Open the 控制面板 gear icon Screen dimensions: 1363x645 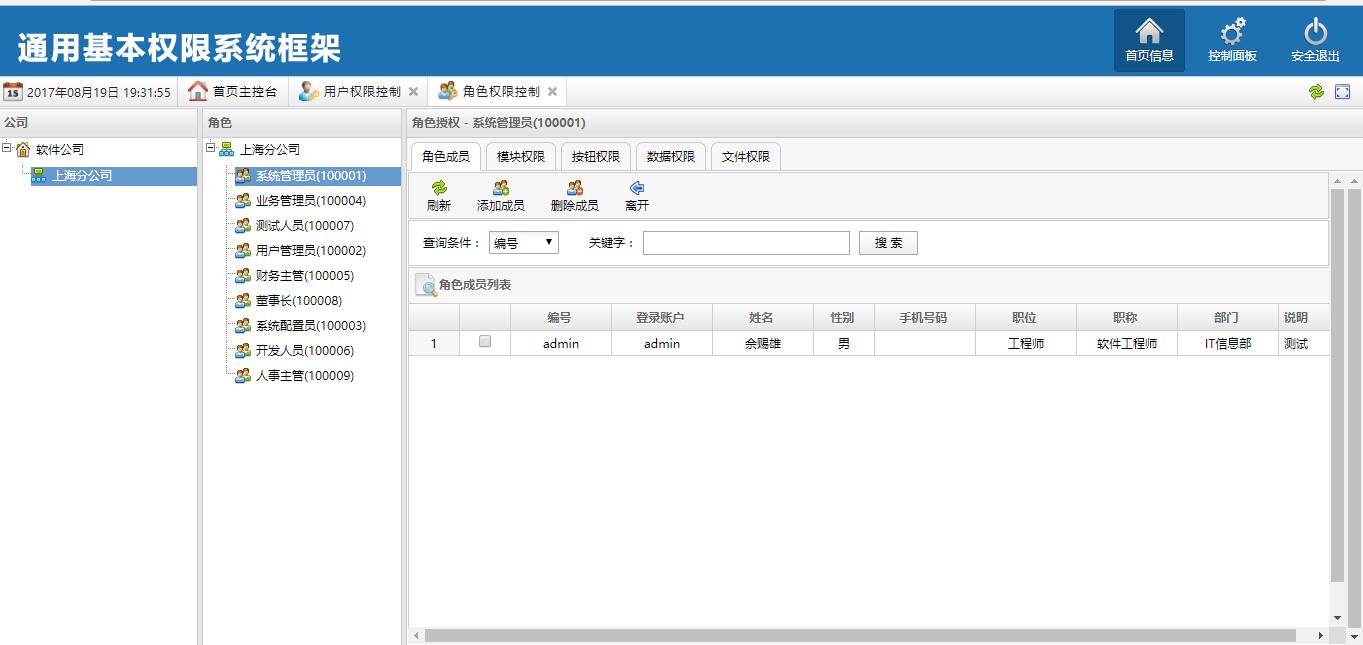(x=1232, y=32)
